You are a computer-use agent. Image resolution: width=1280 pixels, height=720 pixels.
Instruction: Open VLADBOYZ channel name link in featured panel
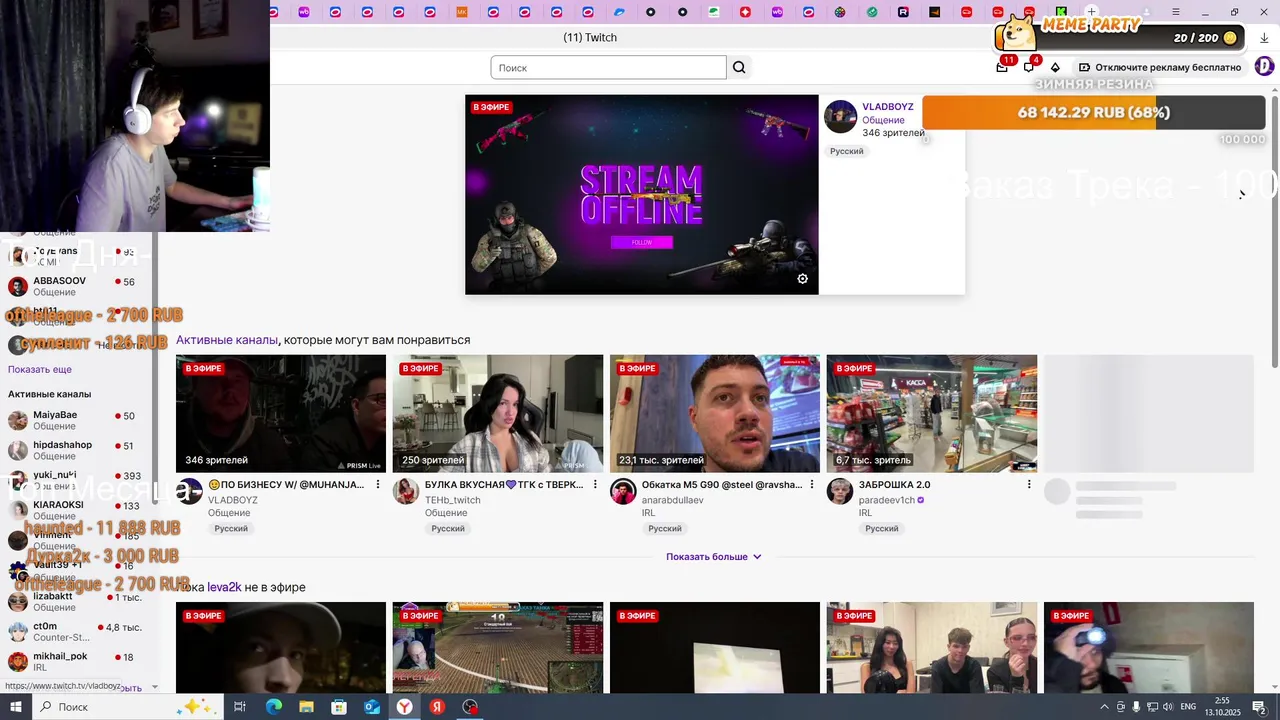pos(888,107)
